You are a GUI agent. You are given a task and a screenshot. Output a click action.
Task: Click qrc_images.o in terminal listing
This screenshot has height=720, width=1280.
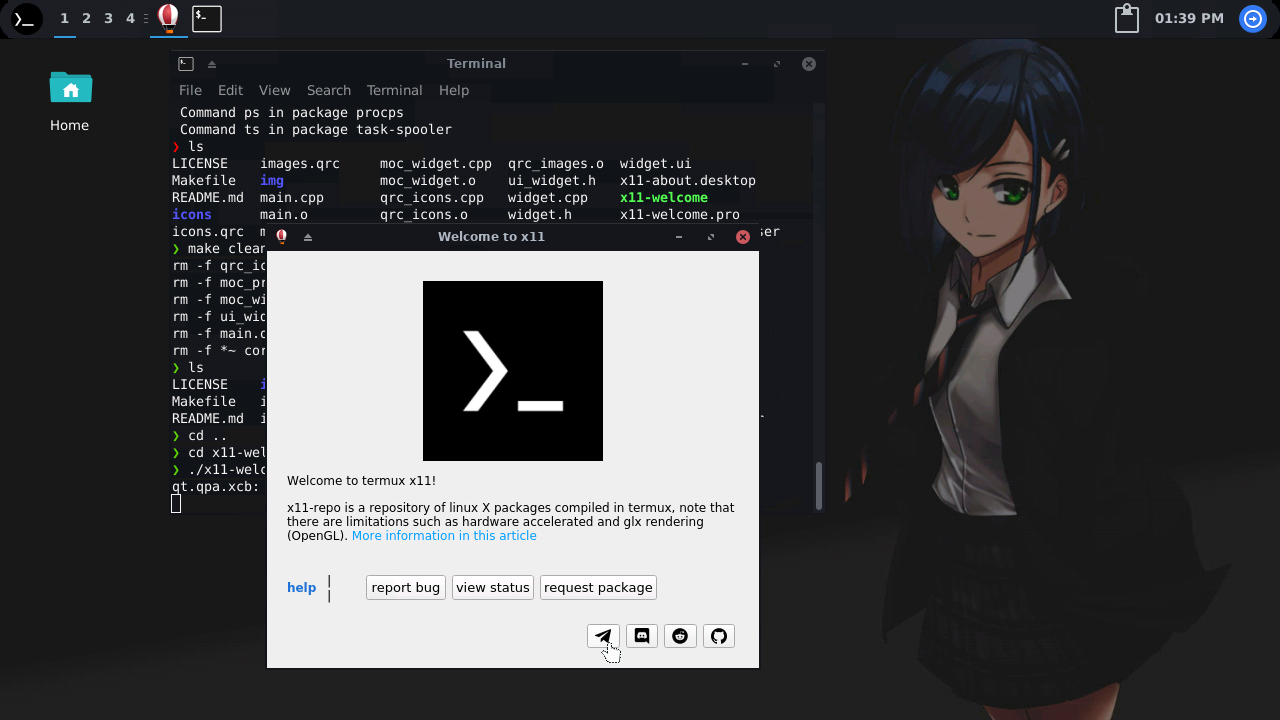point(556,164)
